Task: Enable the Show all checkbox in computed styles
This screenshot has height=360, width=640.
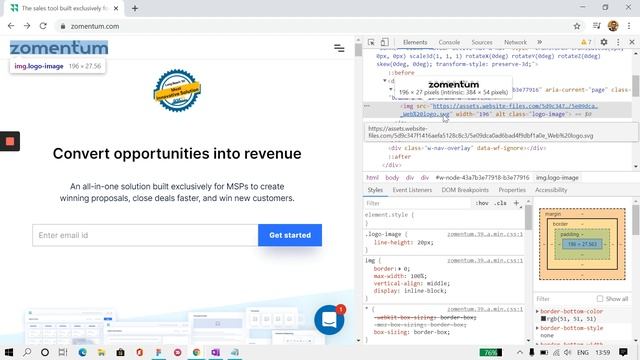Action: pos(600,299)
